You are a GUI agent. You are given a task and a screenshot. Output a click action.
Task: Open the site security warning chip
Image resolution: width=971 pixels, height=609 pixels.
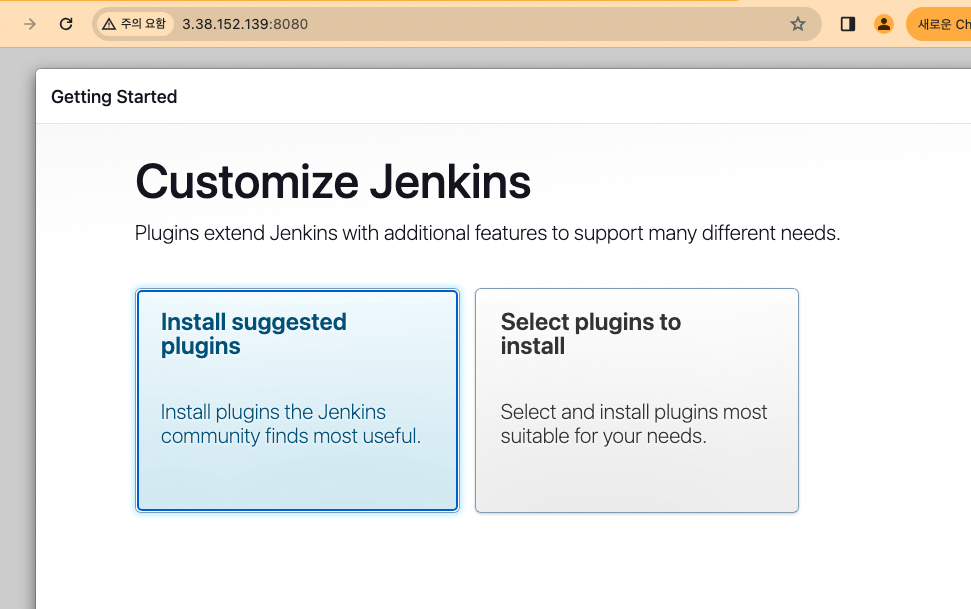[x=134, y=24]
